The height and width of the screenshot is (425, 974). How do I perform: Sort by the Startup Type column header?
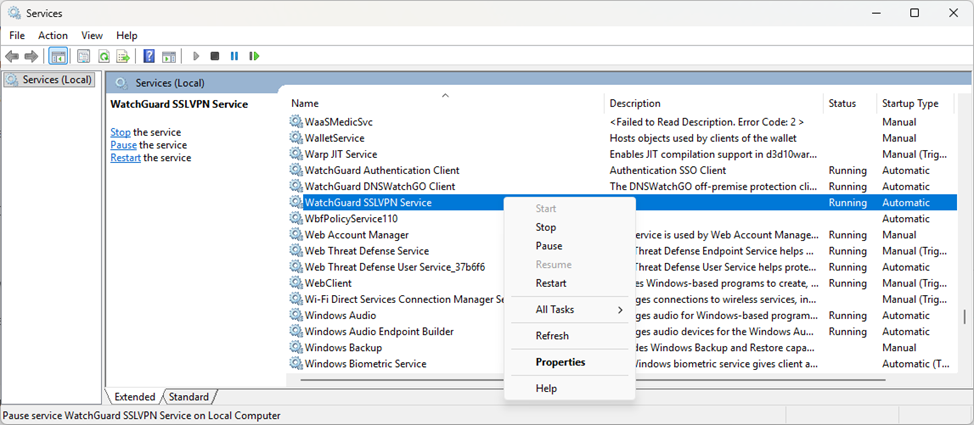(909, 103)
